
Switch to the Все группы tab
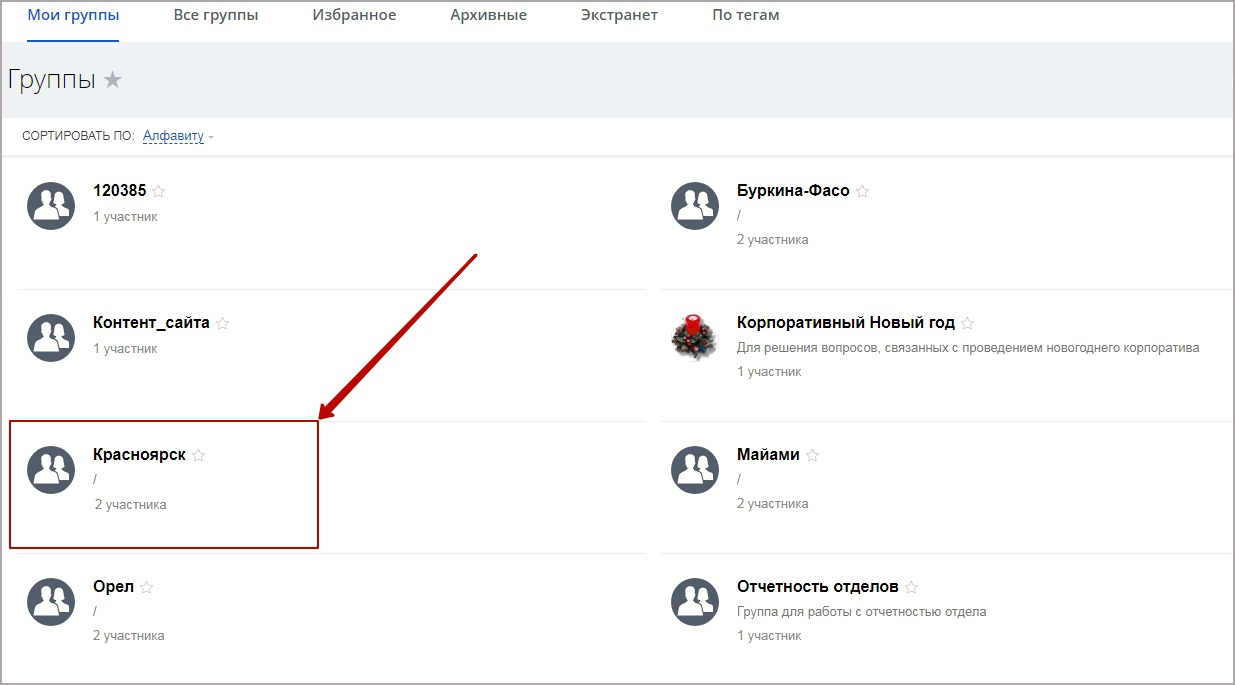pos(216,15)
